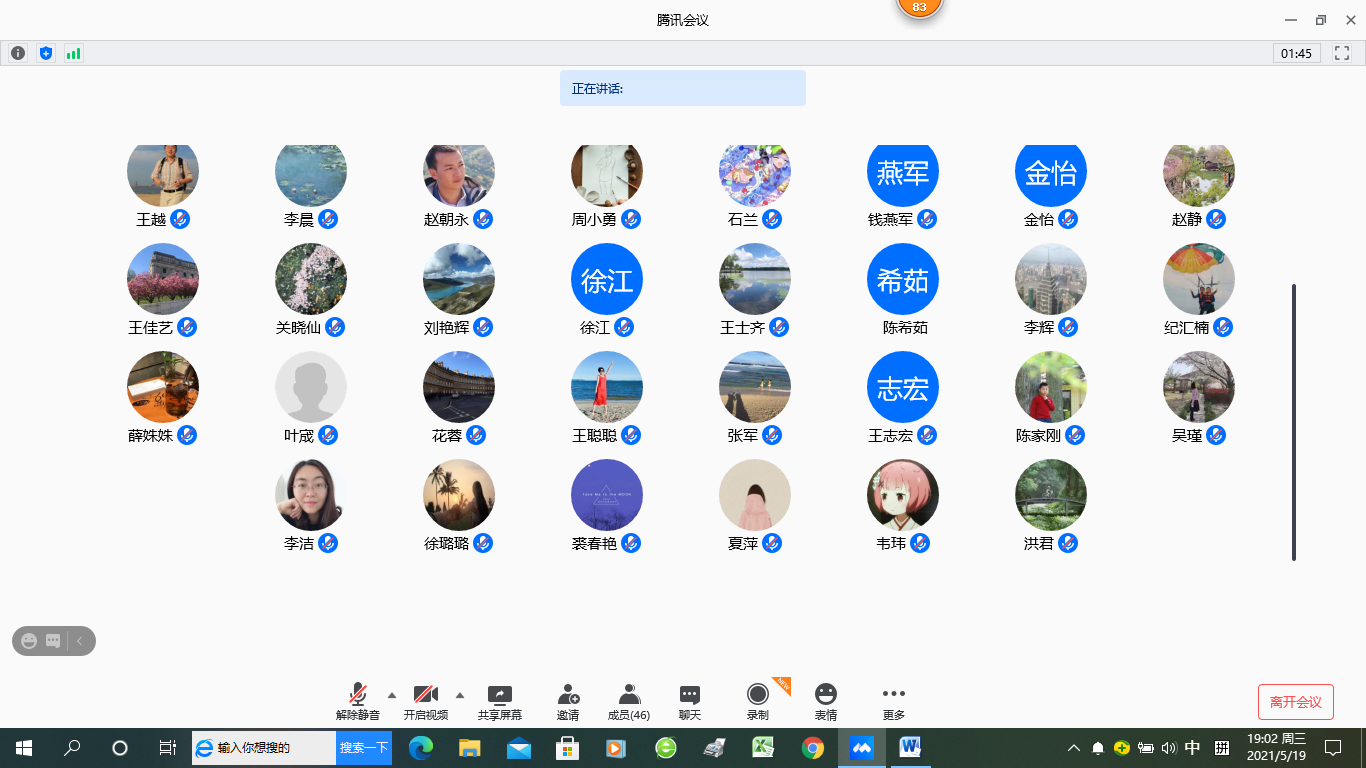1366x768 pixels.
Task: Expand the video options arrow beside 开启视频
Action: (x=460, y=695)
